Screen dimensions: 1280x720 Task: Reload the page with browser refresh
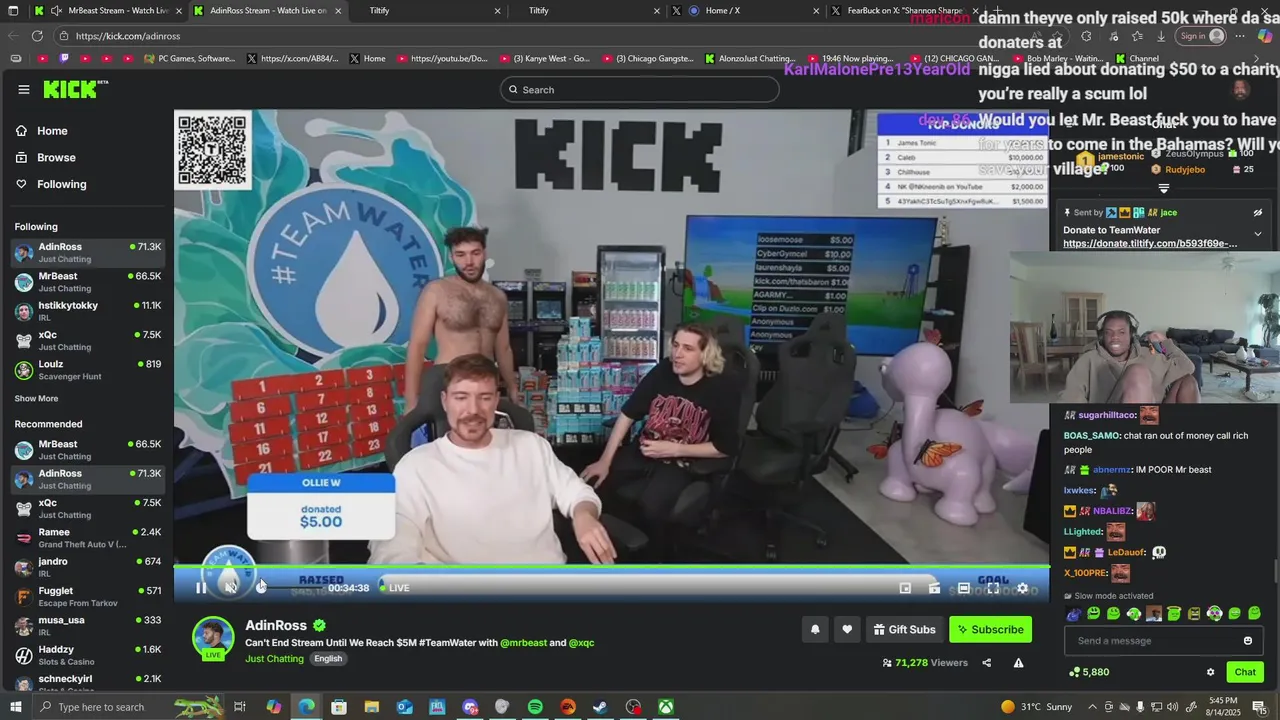pos(37,36)
